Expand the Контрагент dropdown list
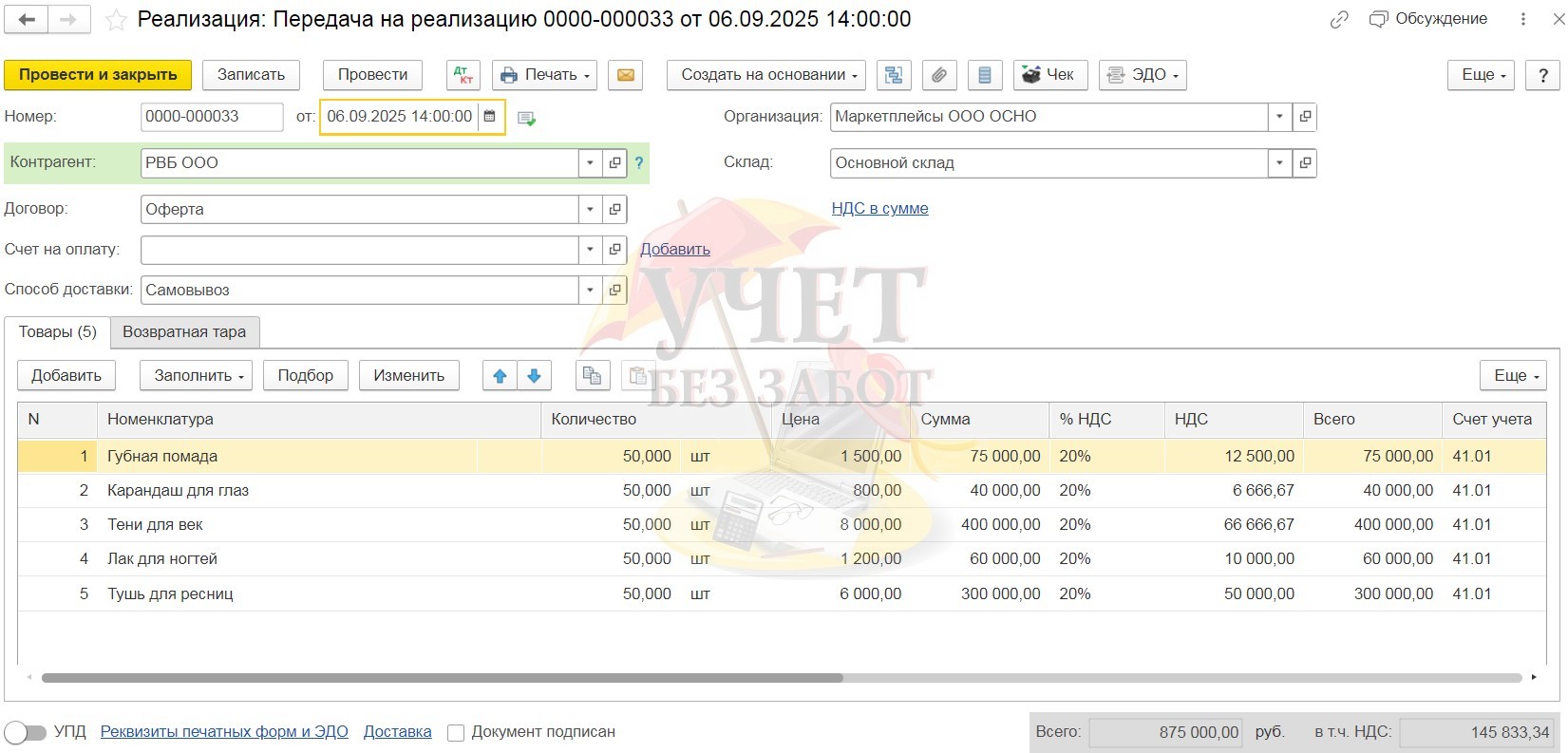The height and width of the screenshot is (753, 1568). [x=590, y=163]
